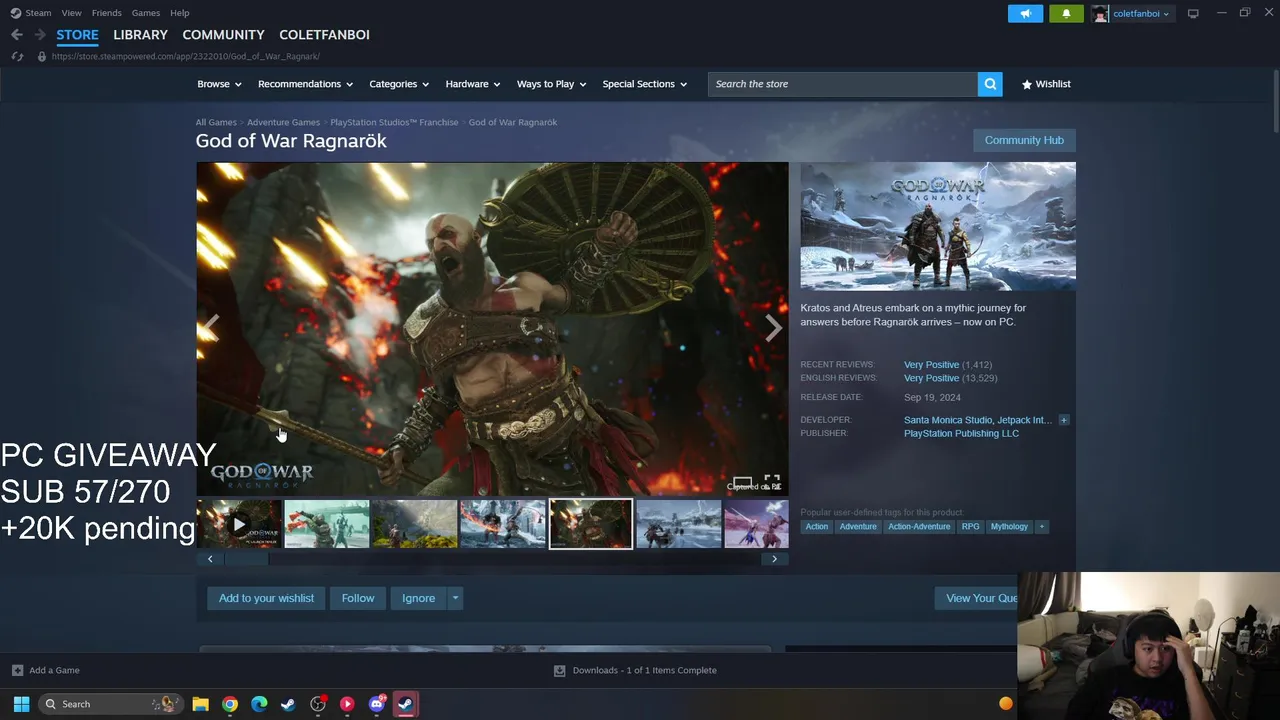Open the dropdown arrow beside Ignore
This screenshot has height=720, width=1280.
click(455, 598)
